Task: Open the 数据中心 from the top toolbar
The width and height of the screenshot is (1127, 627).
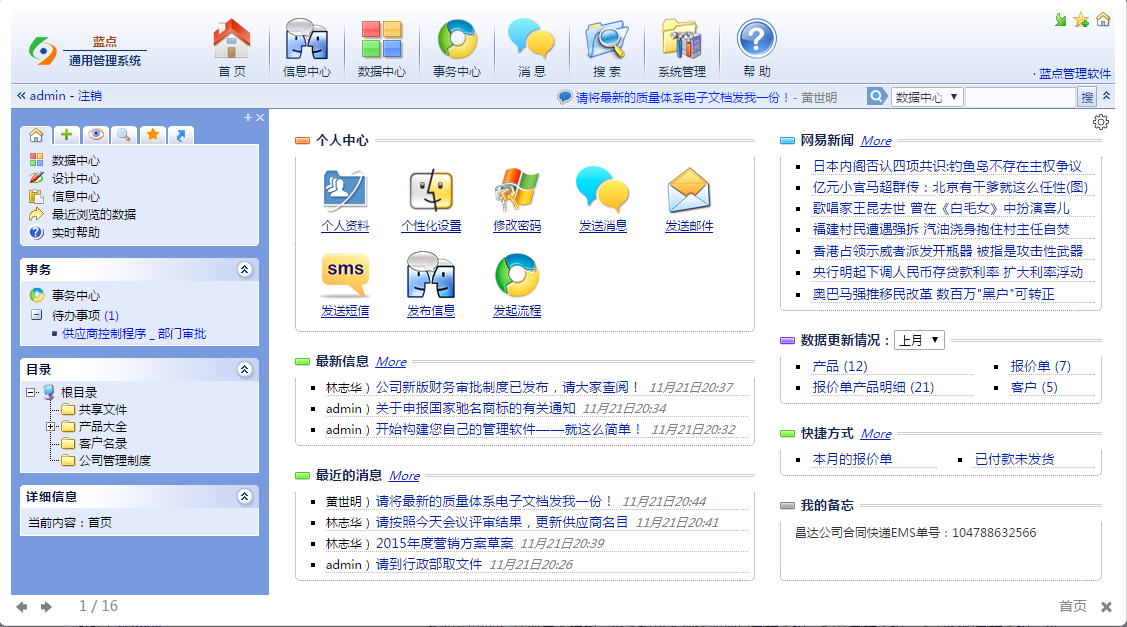Action: [381, 45]
